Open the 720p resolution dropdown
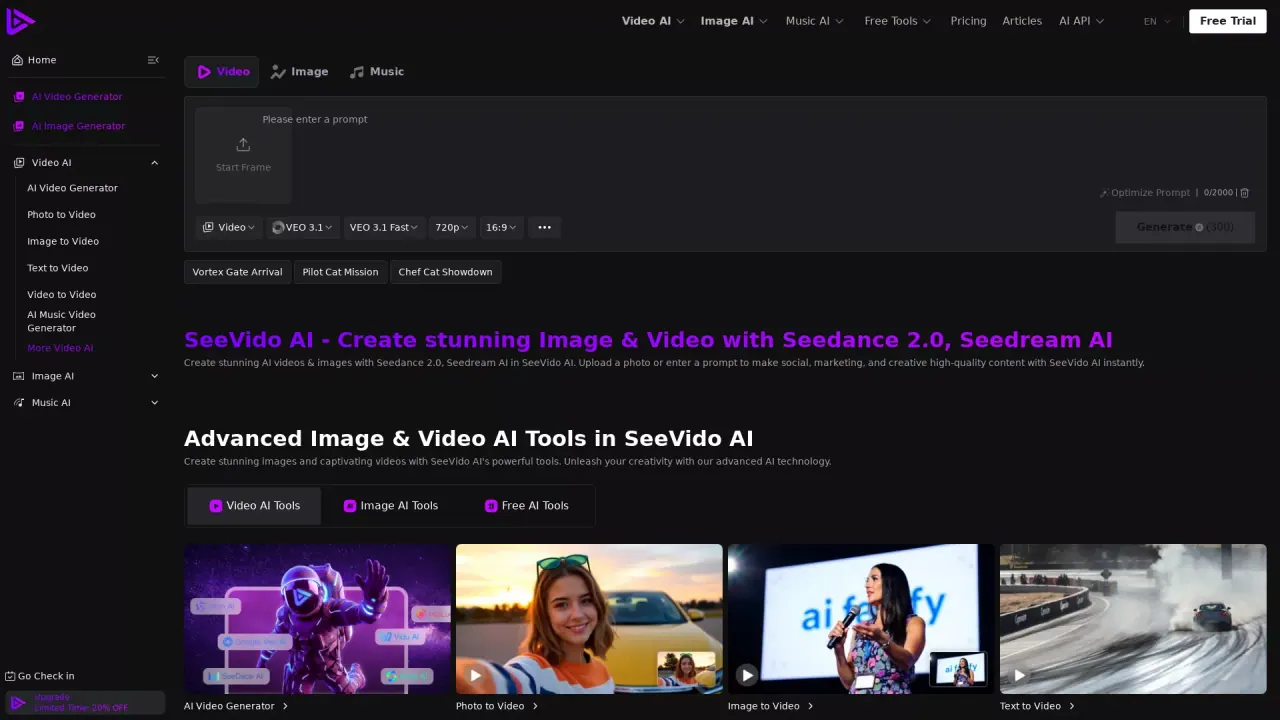The image size is (1280, 720). tap(452, 228)
